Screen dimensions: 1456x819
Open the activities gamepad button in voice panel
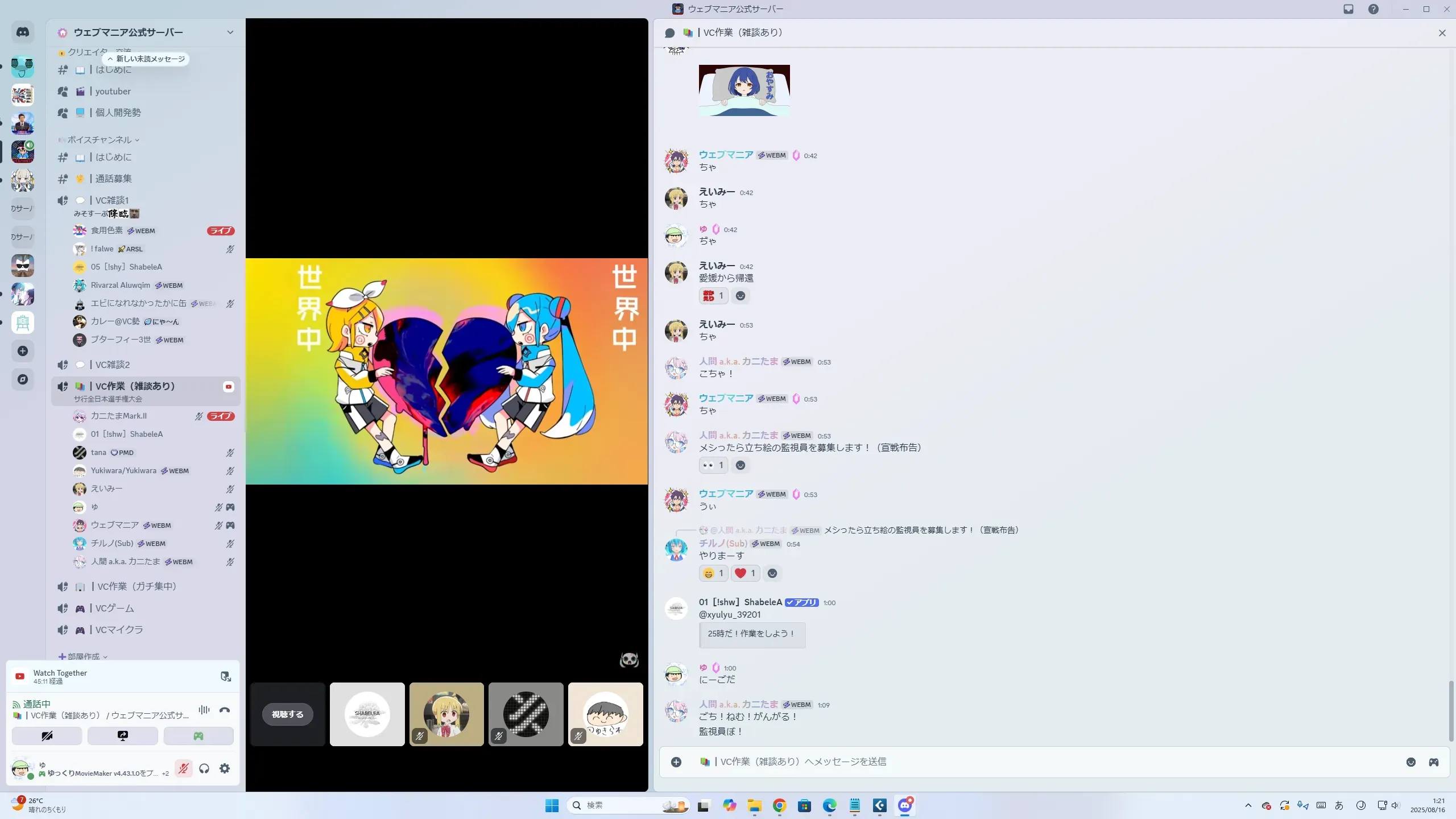coord(198,736)
